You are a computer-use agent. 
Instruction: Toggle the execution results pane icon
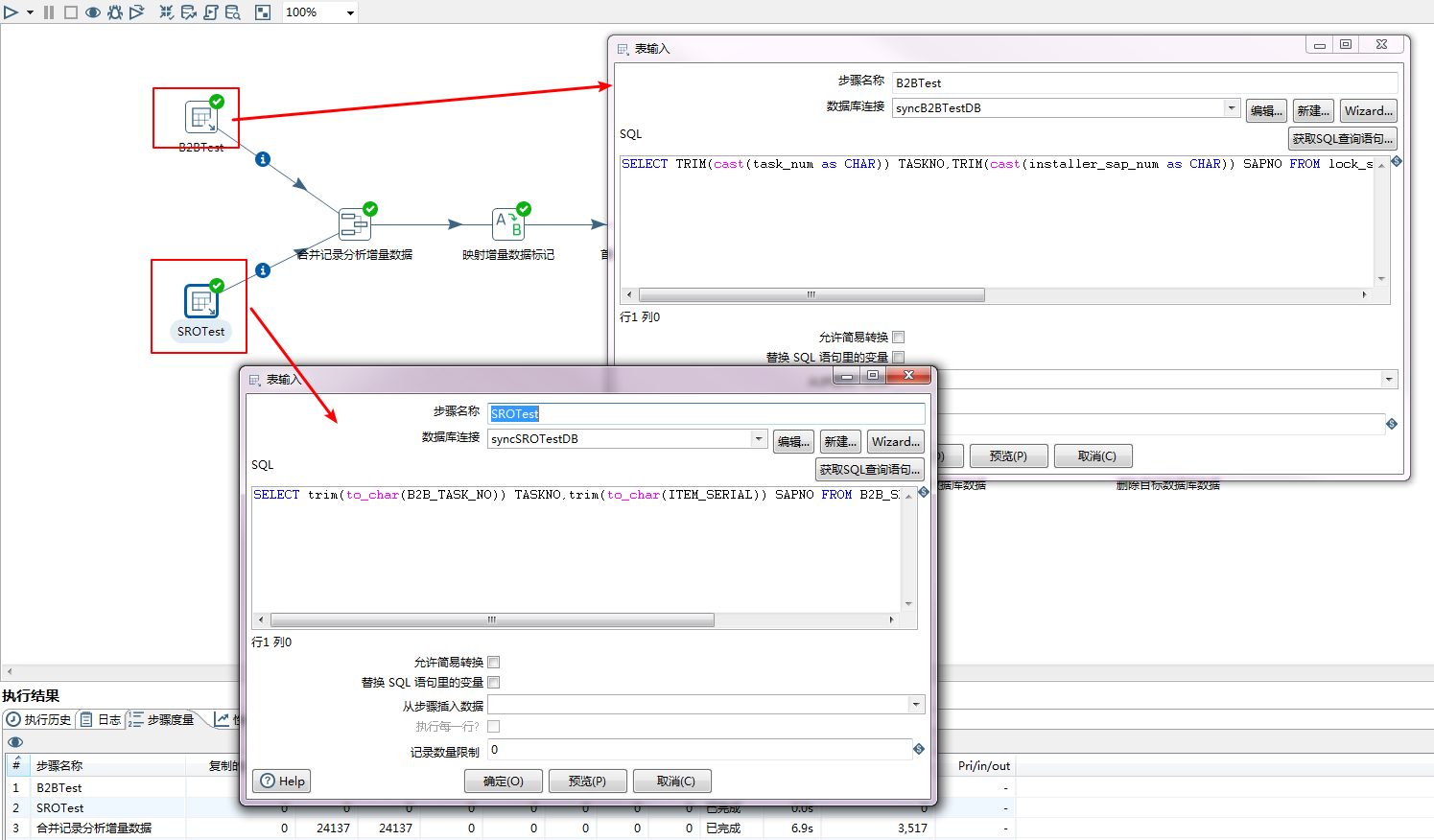coord(263,12)
